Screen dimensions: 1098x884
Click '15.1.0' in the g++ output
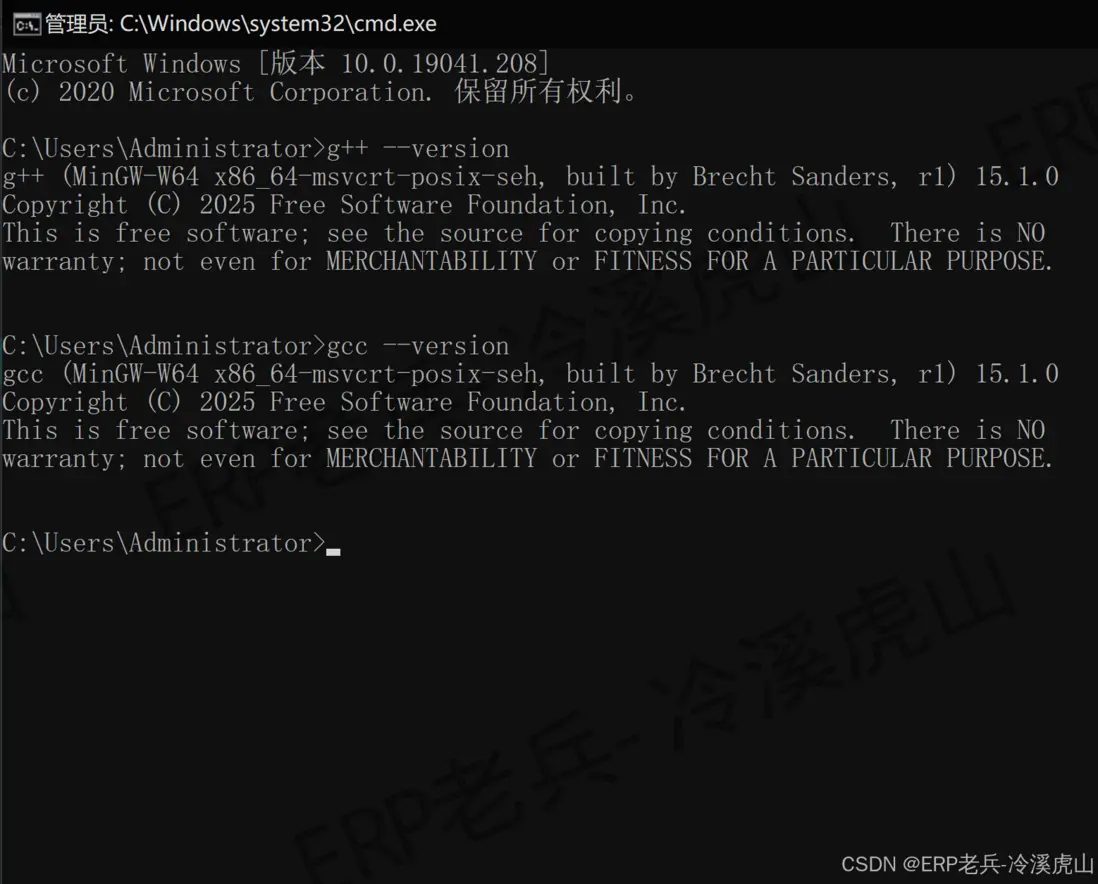click(1017, 177)
